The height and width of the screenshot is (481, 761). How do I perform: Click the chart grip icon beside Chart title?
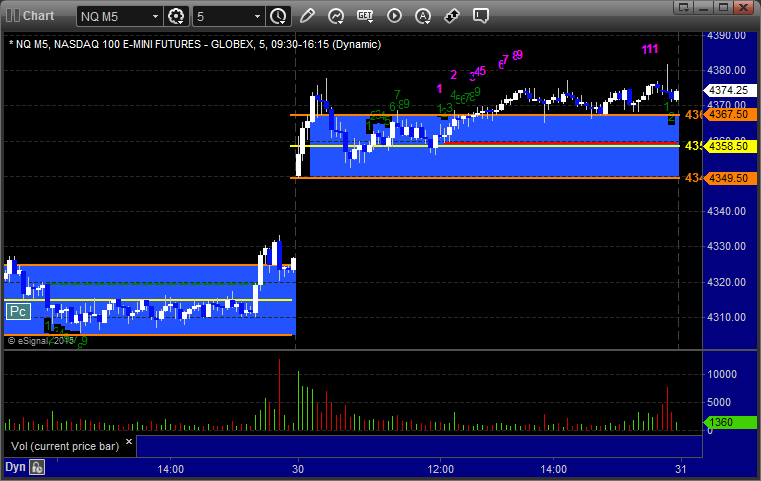pos(13,16)
